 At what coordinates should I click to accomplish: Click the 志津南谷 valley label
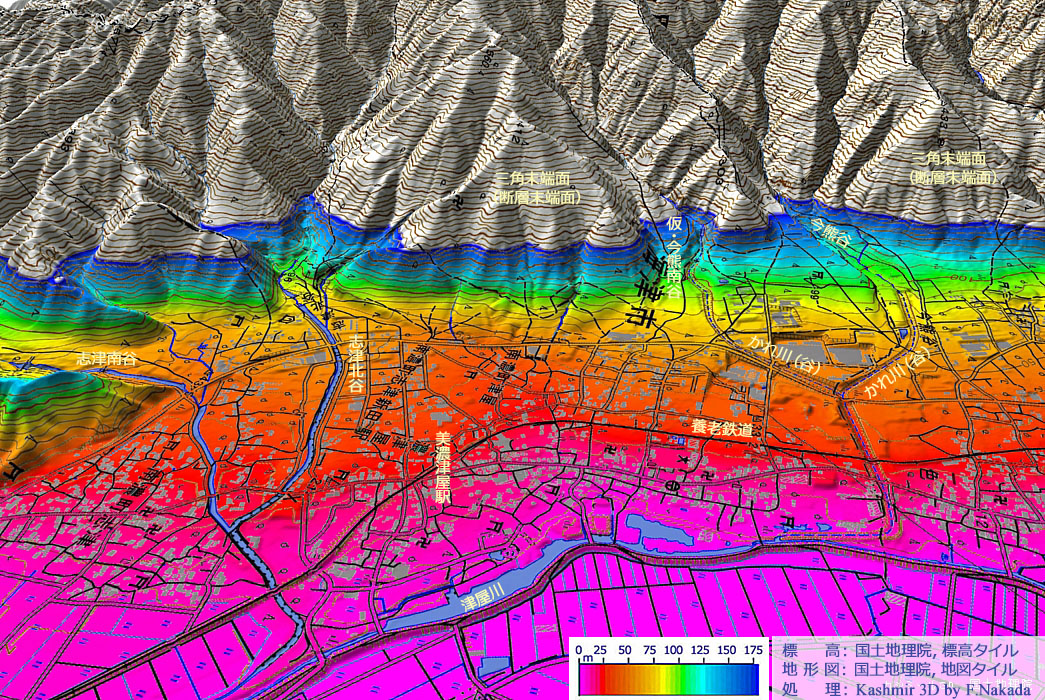[108, 358]
